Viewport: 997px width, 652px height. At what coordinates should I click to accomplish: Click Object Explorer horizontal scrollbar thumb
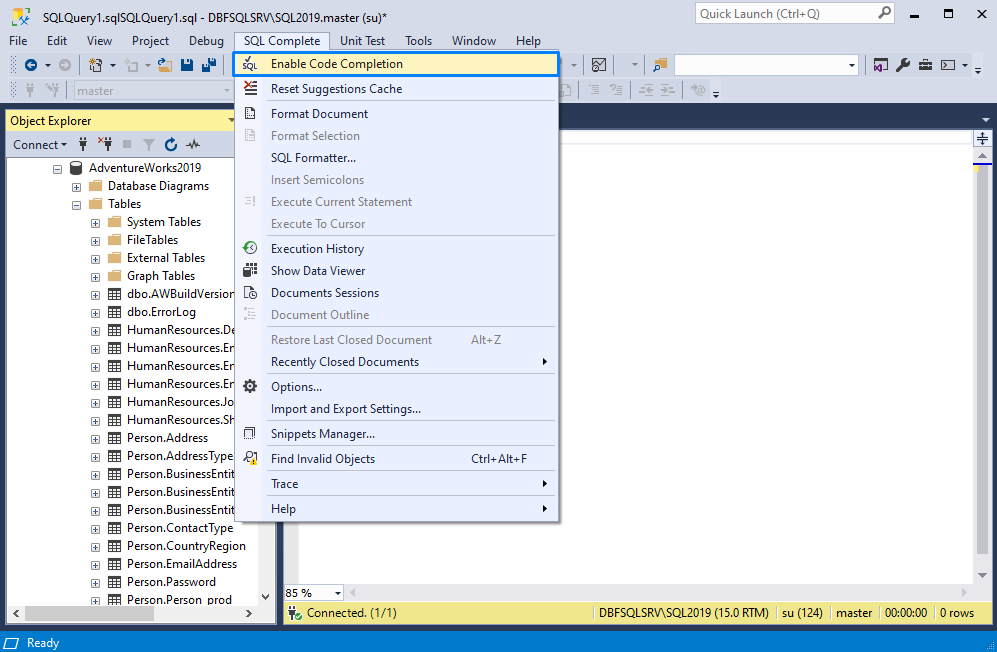coord(89,614)
